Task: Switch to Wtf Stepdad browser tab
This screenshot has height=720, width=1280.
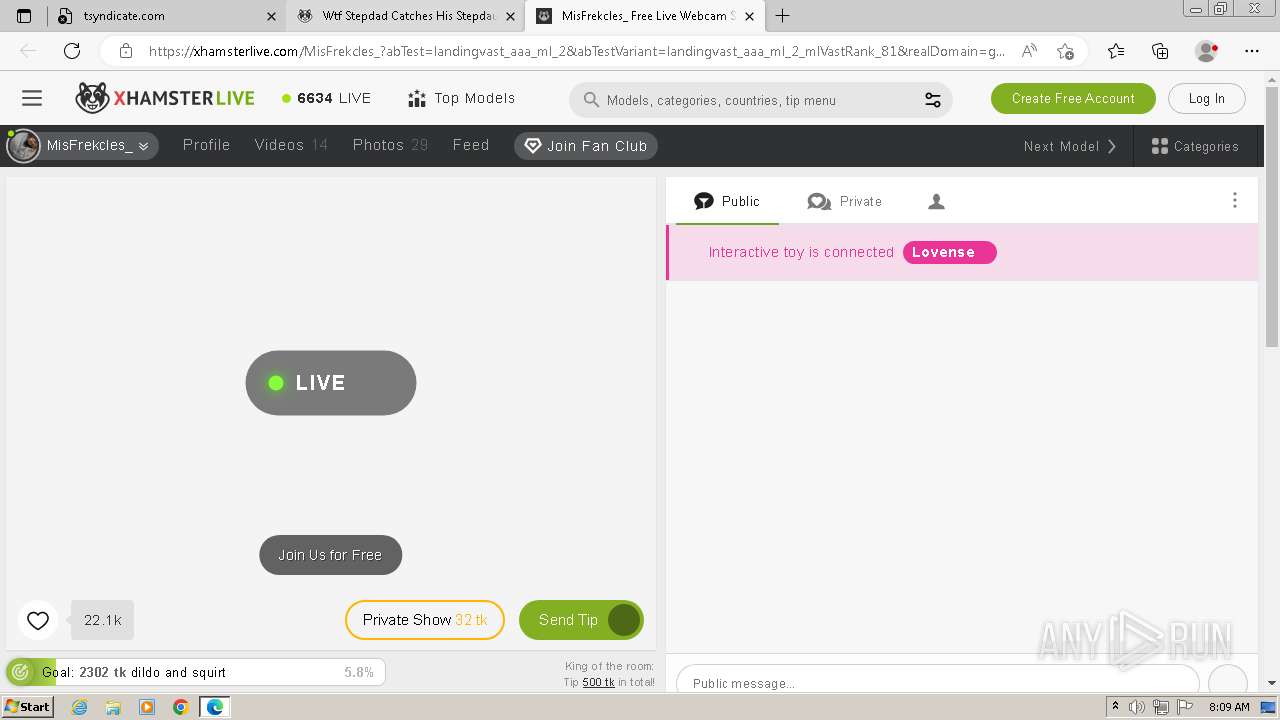Action: pyautogui.click(x=405, y=16)
